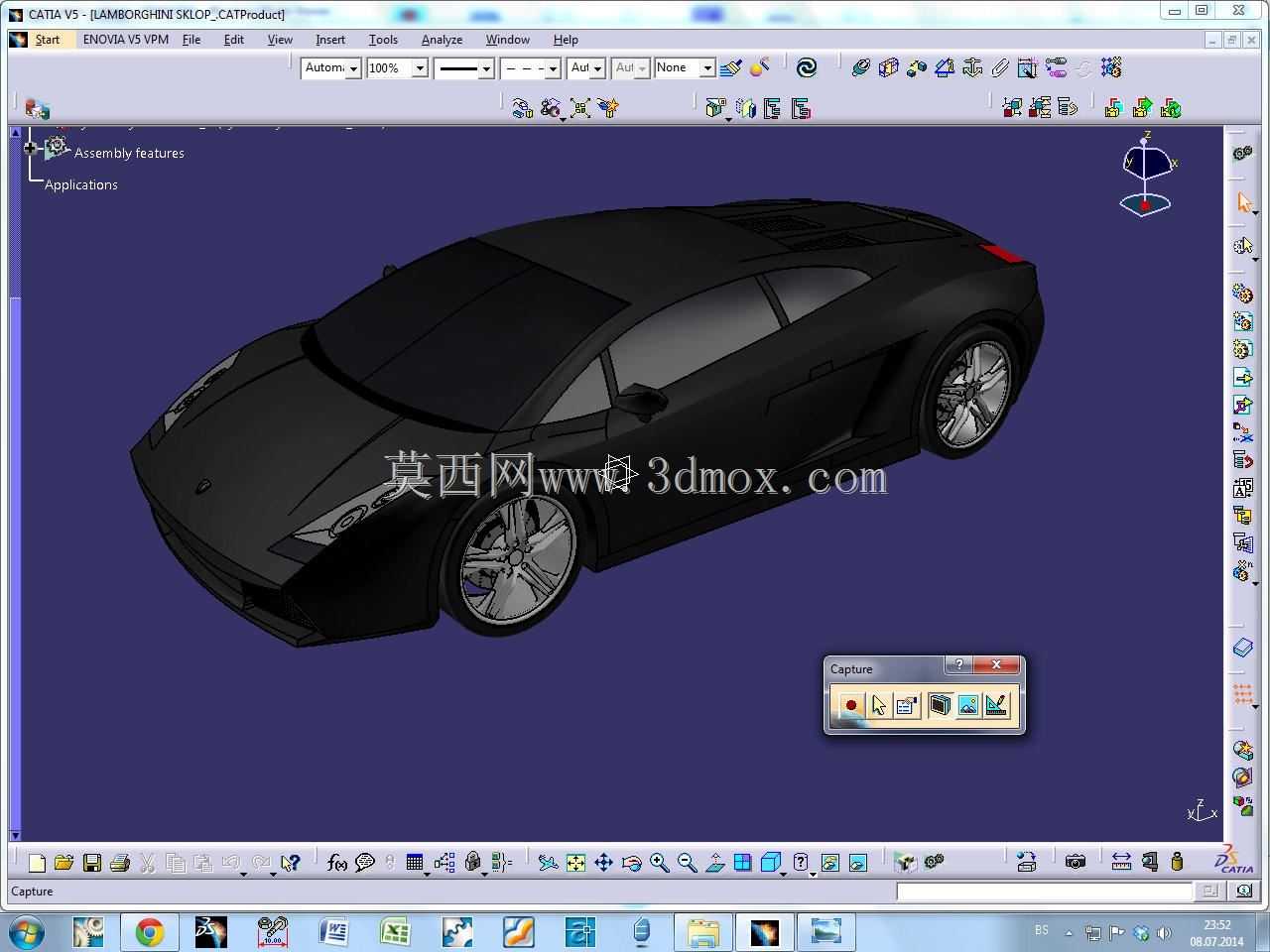Click the Print icon
Viewport: 1270px width, 952px height.
point(119,863)
